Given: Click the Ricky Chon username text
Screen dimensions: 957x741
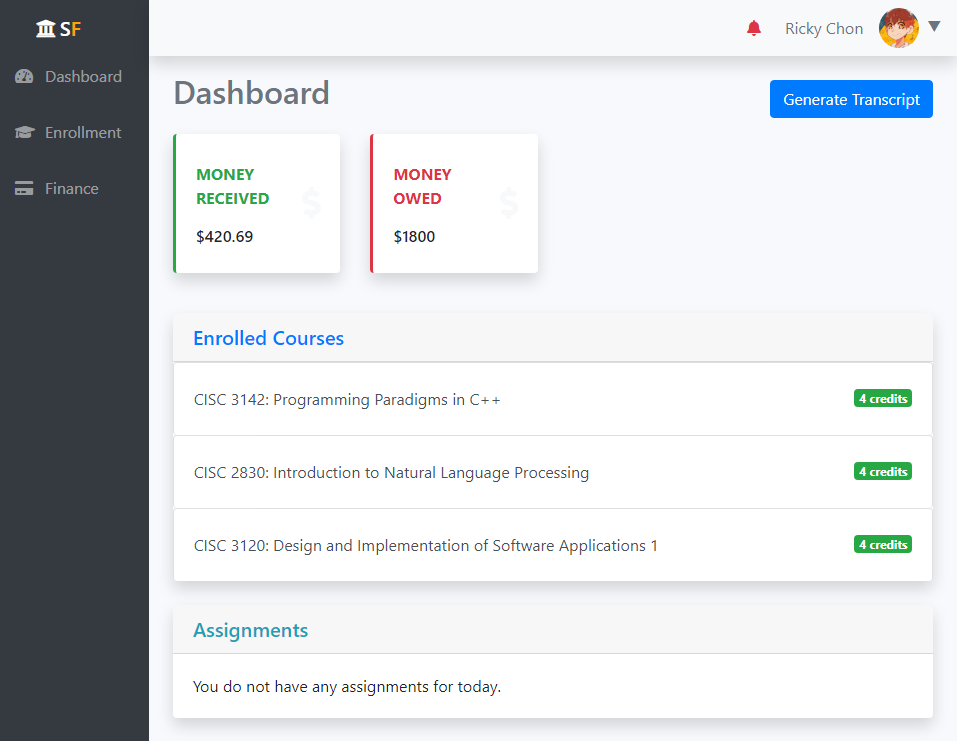Looking at the screenshot, I should coord(823,29).
